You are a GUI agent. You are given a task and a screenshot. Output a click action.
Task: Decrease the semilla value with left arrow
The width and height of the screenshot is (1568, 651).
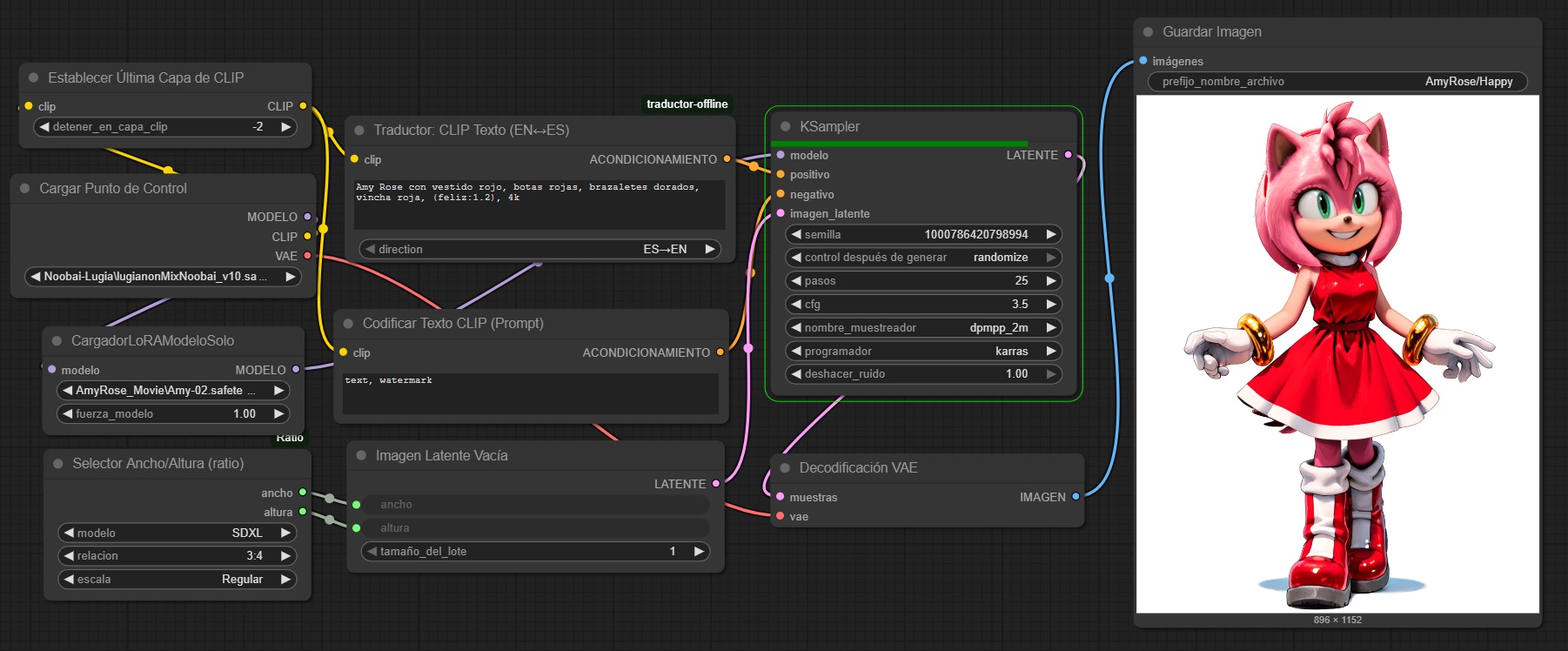coord(795,234)
